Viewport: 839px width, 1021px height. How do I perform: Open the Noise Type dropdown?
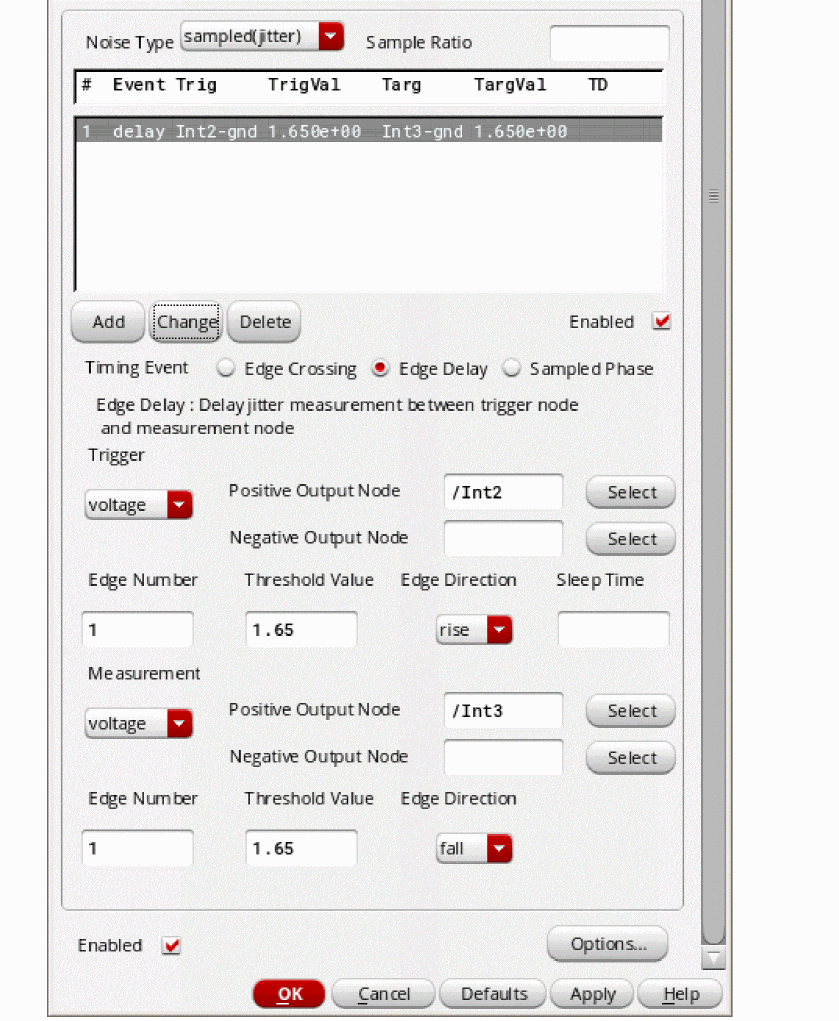pos(261,36)
